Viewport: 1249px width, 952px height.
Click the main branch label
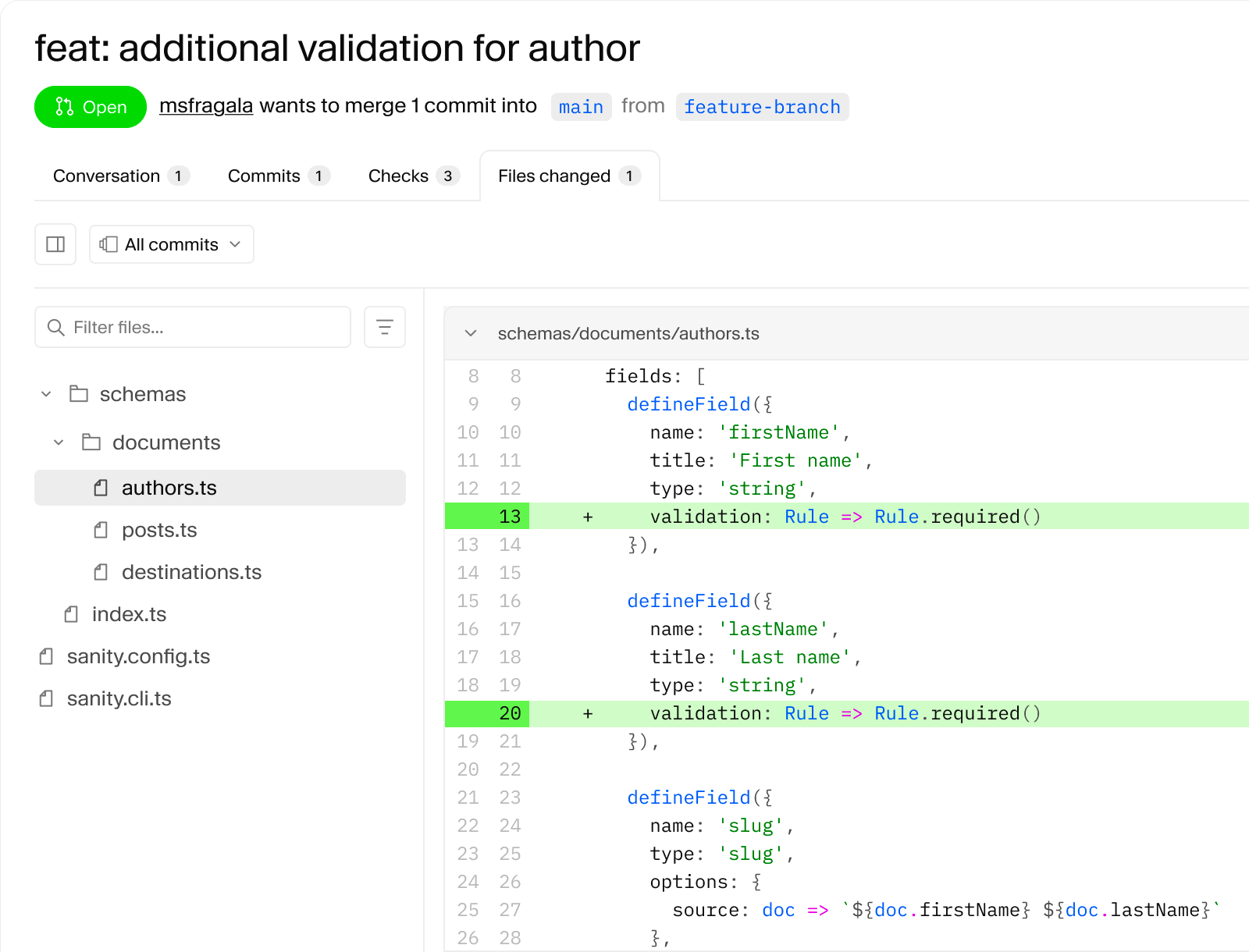point(581,107)
